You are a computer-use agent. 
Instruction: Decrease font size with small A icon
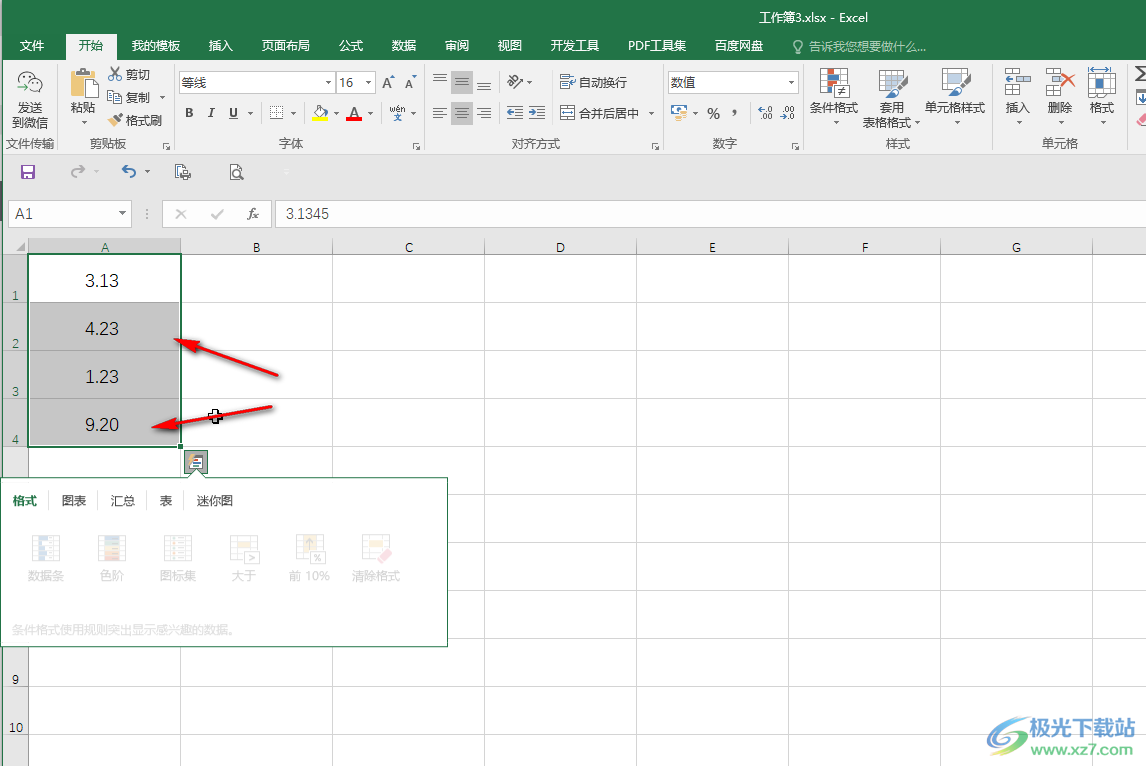point(410,83)
